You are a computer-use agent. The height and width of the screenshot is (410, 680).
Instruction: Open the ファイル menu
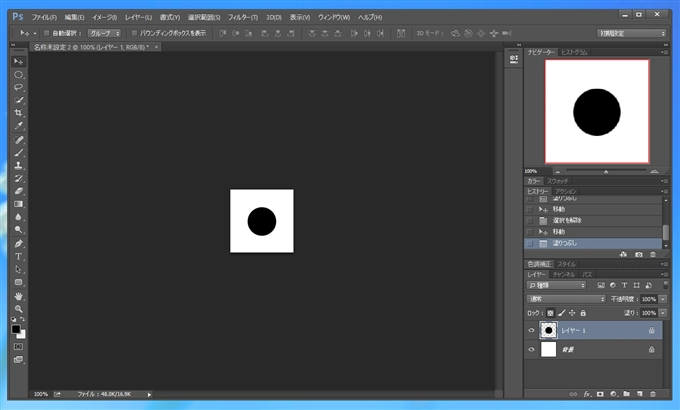[44, 17]
